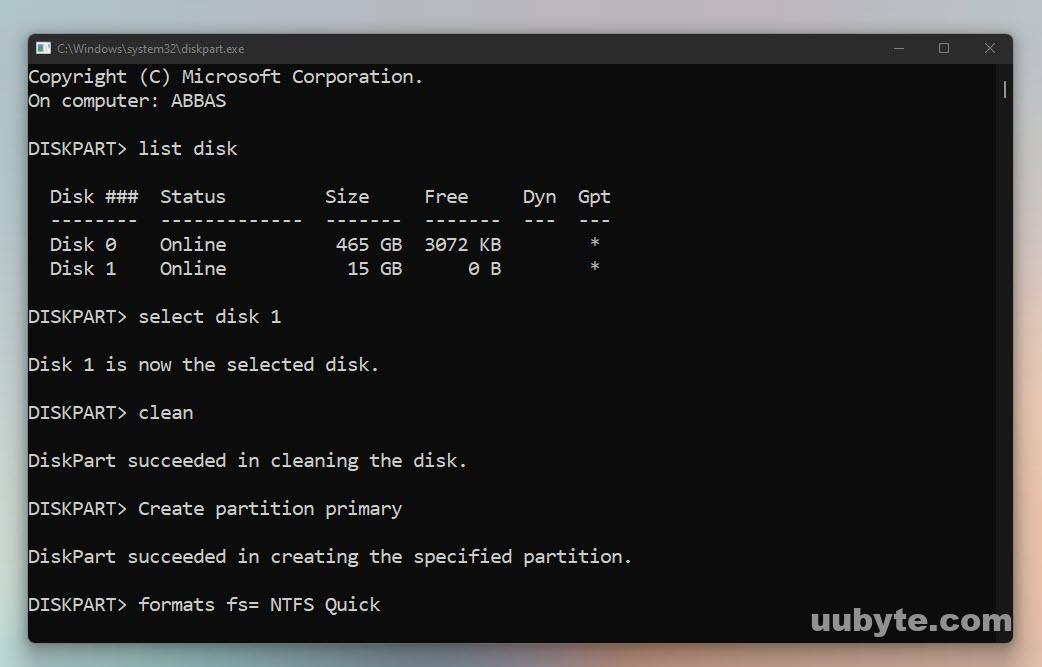This screenshot has height=667, width=1042.
Task: Click the 'list disk' command text
Action: tap(186, 148)
